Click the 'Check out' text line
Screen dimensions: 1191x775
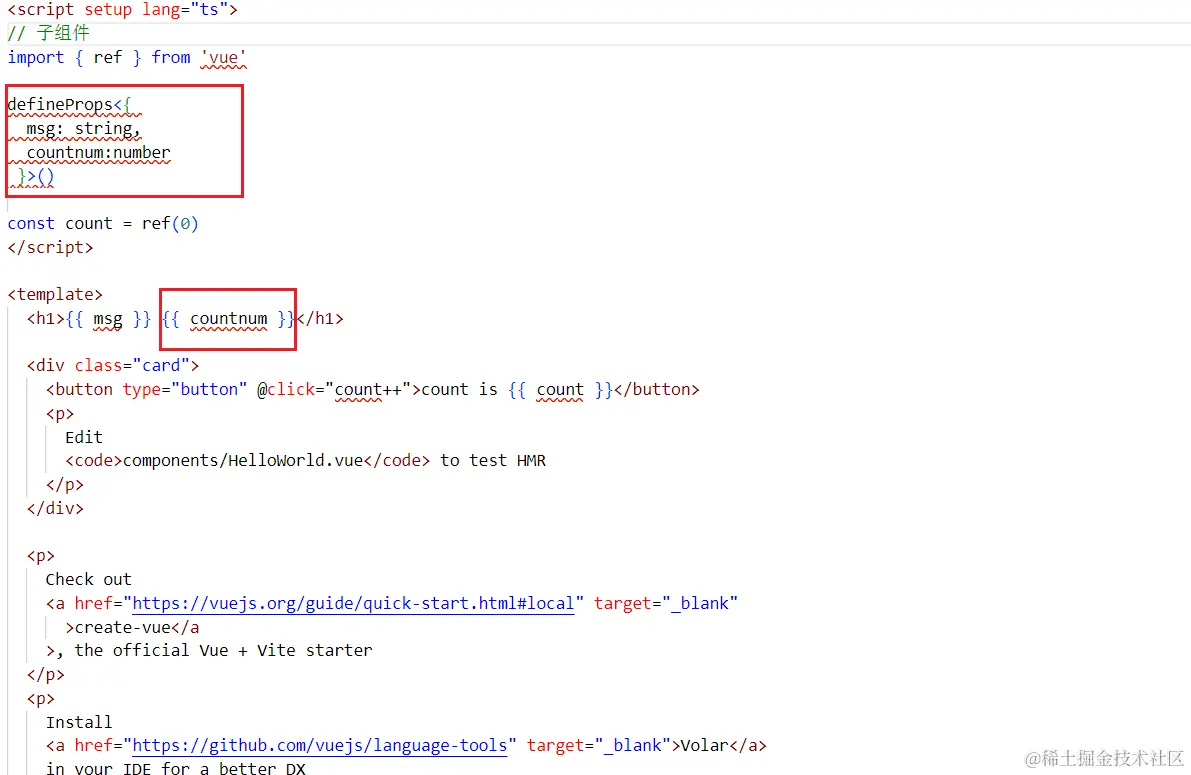pos(88,580)
